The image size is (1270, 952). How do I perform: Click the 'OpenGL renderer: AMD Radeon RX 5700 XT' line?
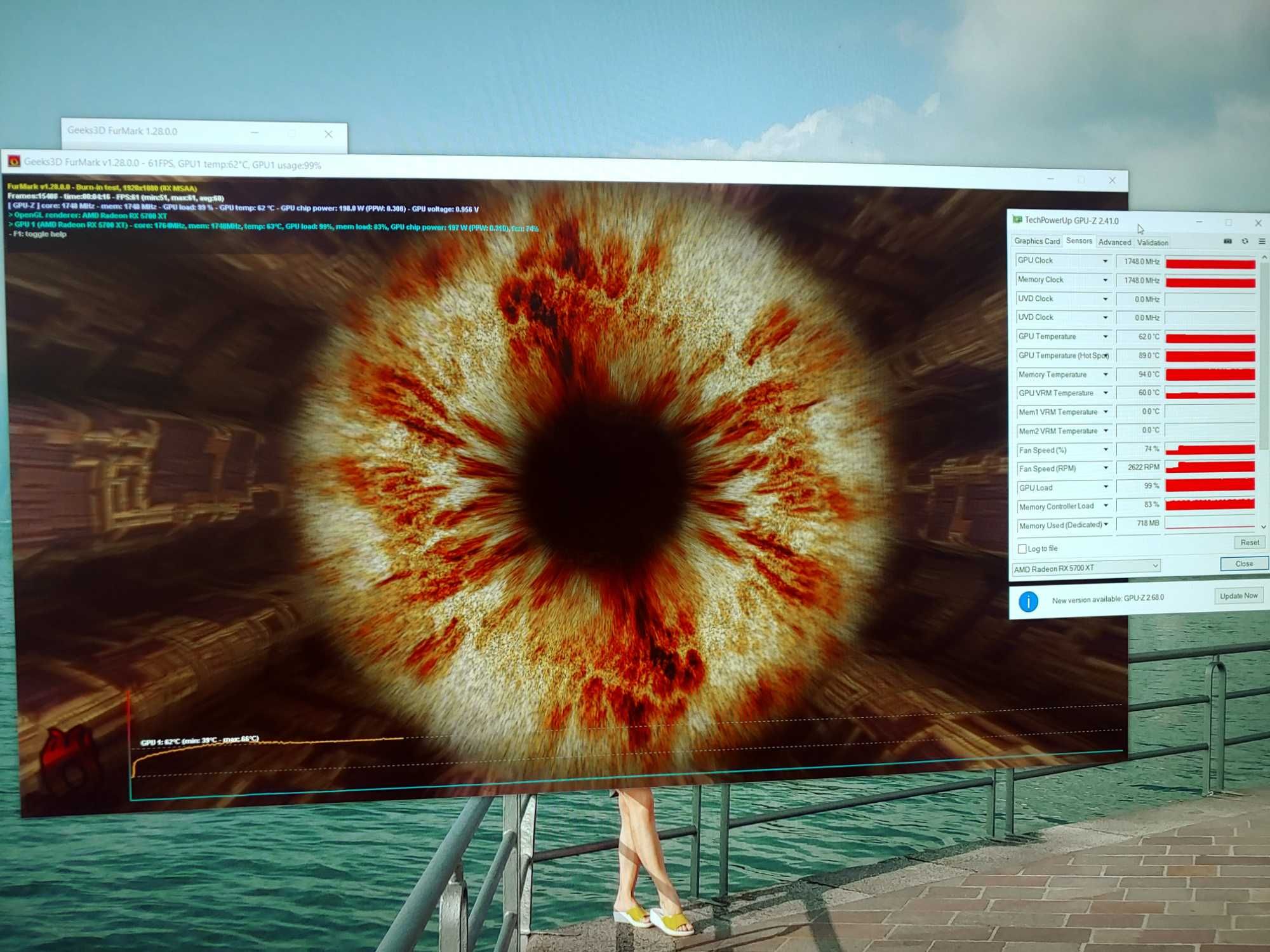88,216
